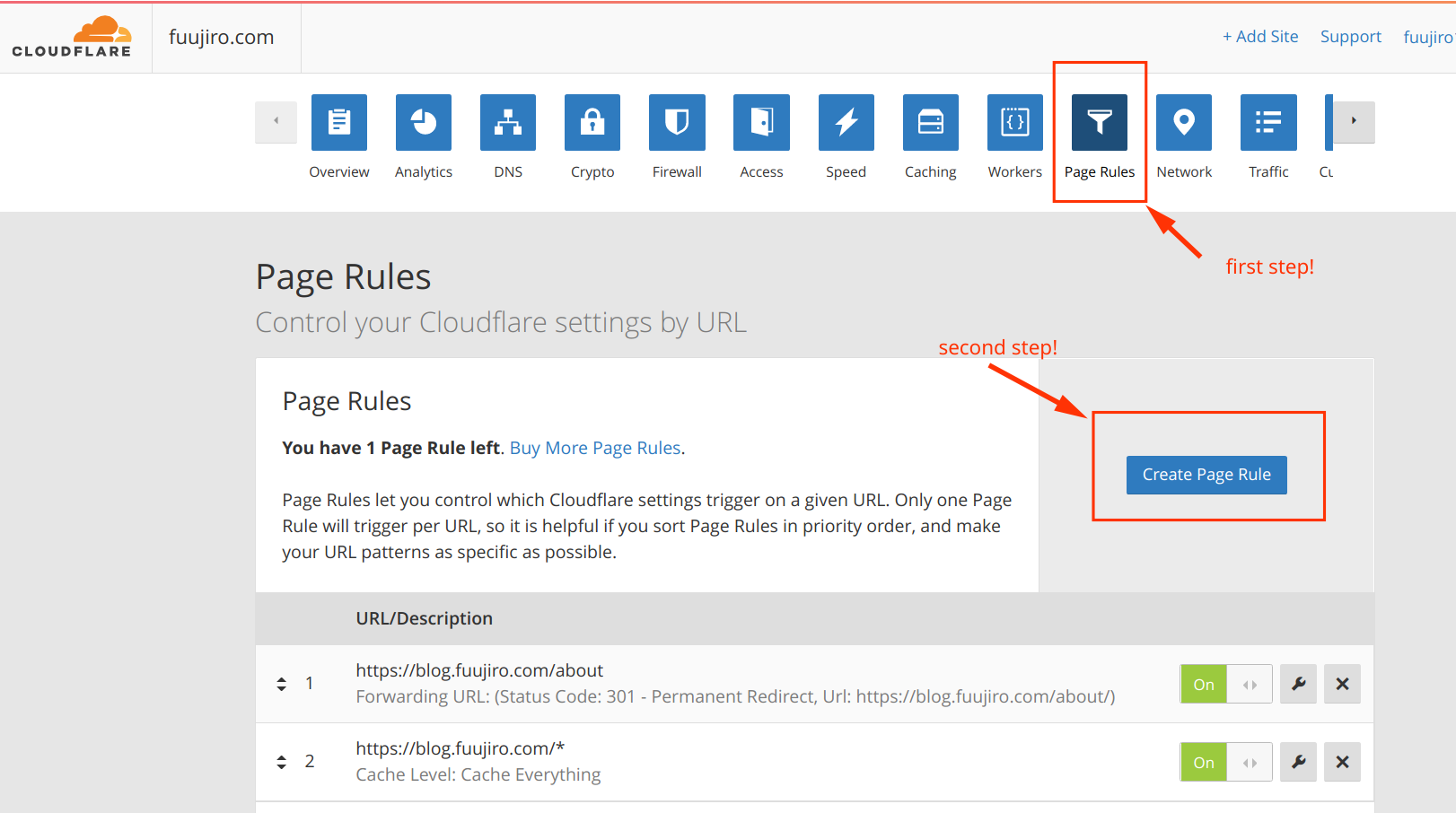Delete the blog.fuujiro.com/about page rule
1456x813 pixels.
(1342, 684)
